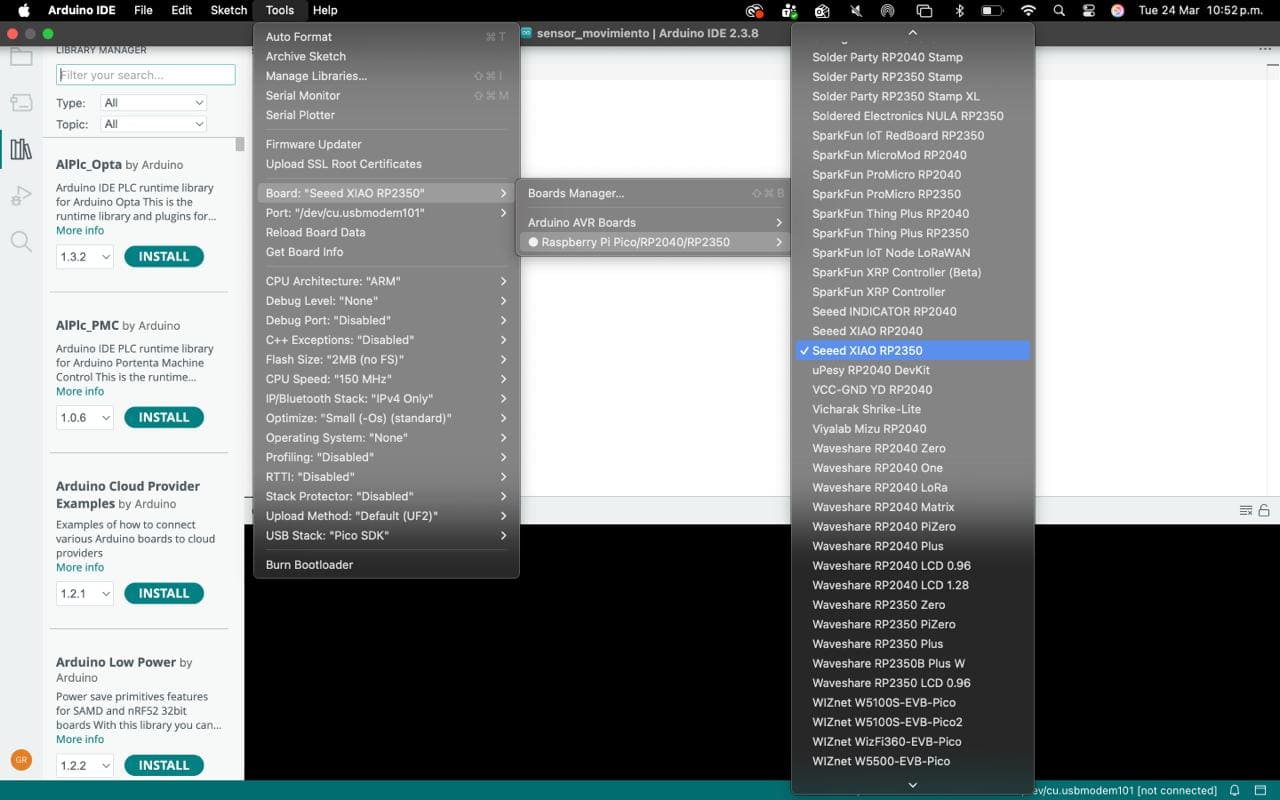Open the Search magnifier sidebar icon
Screen dimensions: 1280x800
[x=21, y=241]
